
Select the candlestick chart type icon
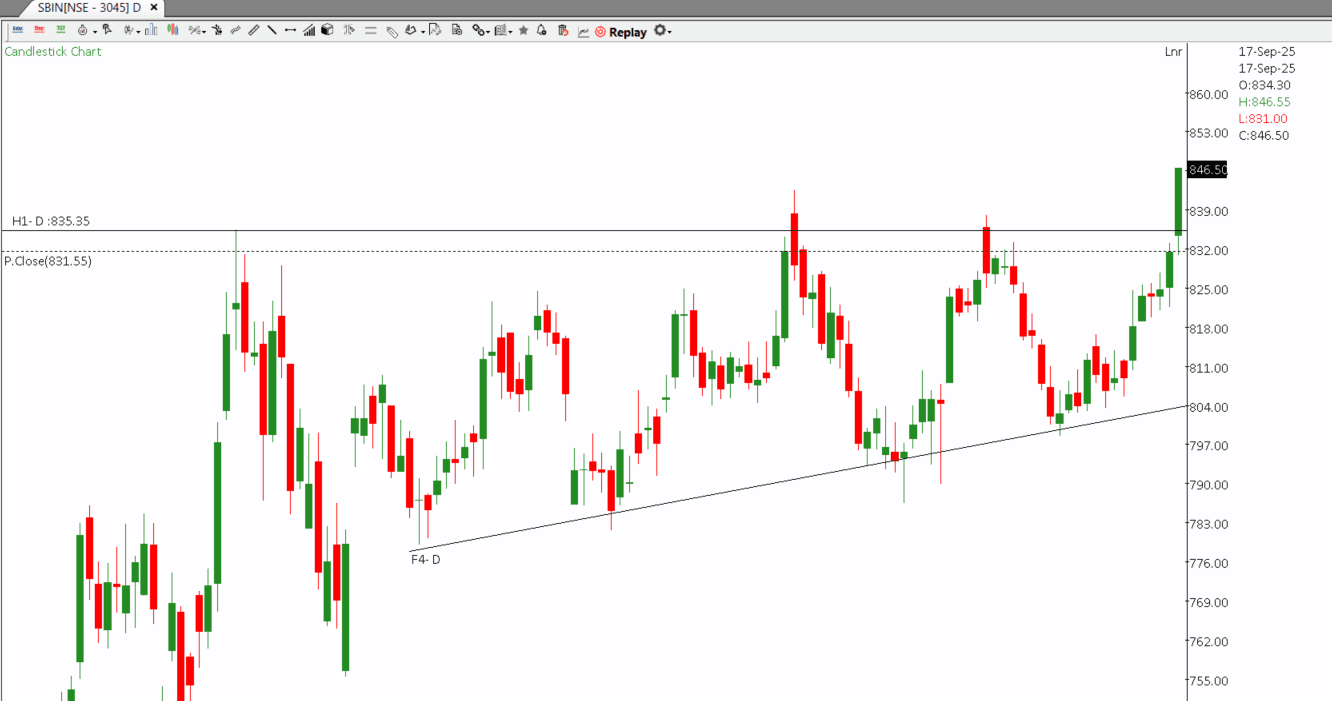click(x=172, y=30)
